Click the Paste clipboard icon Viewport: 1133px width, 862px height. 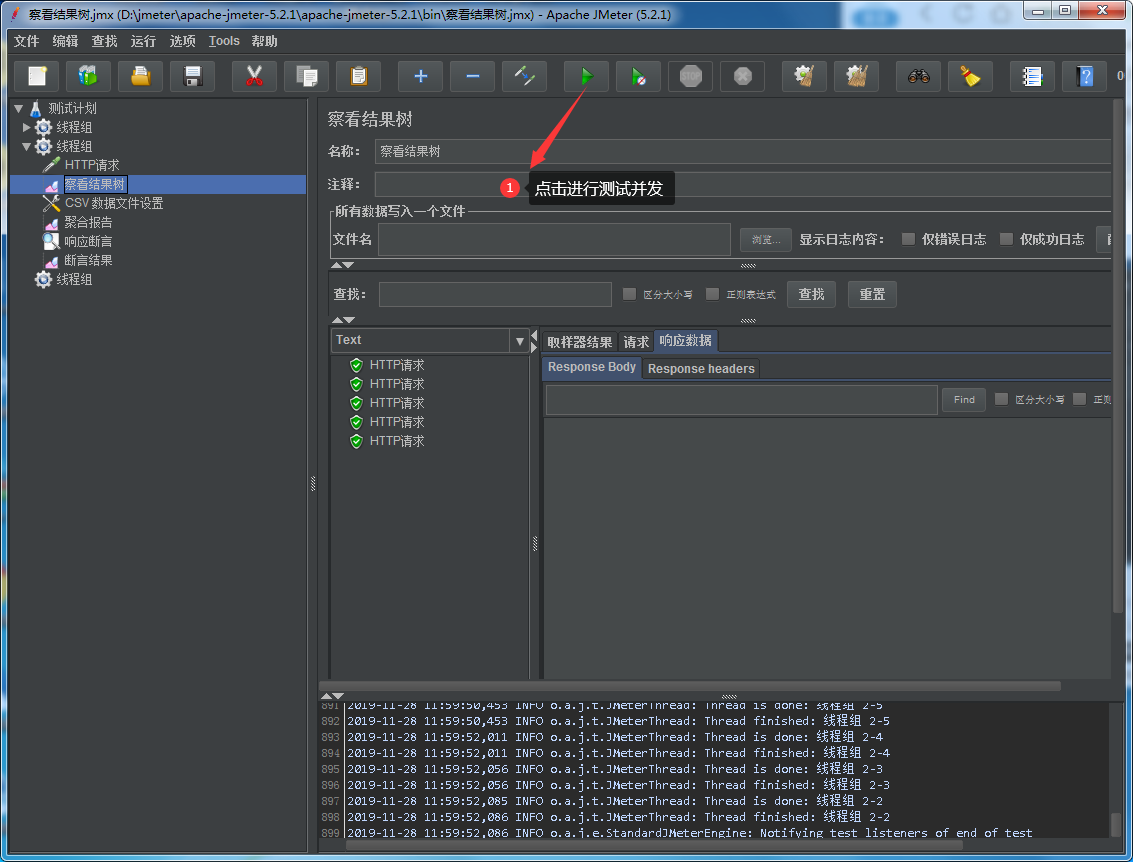(358, 77)
